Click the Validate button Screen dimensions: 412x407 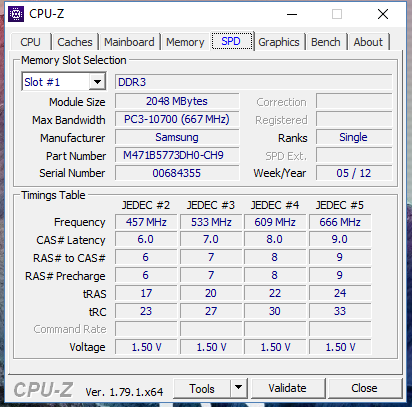(x=288, y=388)
